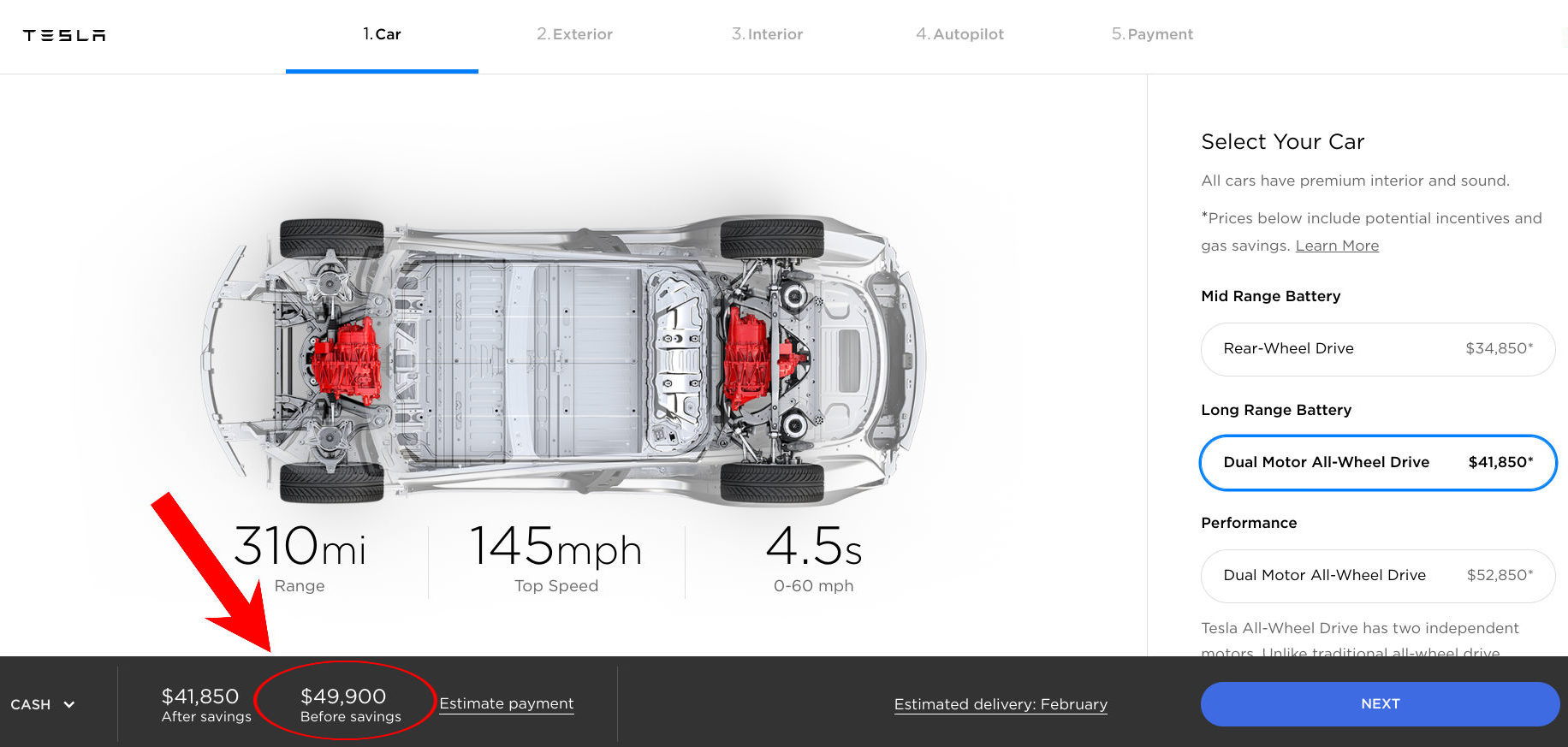This screenshot has height=747, width=1568.
Task: Switch to the 2. Exterior tab
Action: tap(574, 34)
